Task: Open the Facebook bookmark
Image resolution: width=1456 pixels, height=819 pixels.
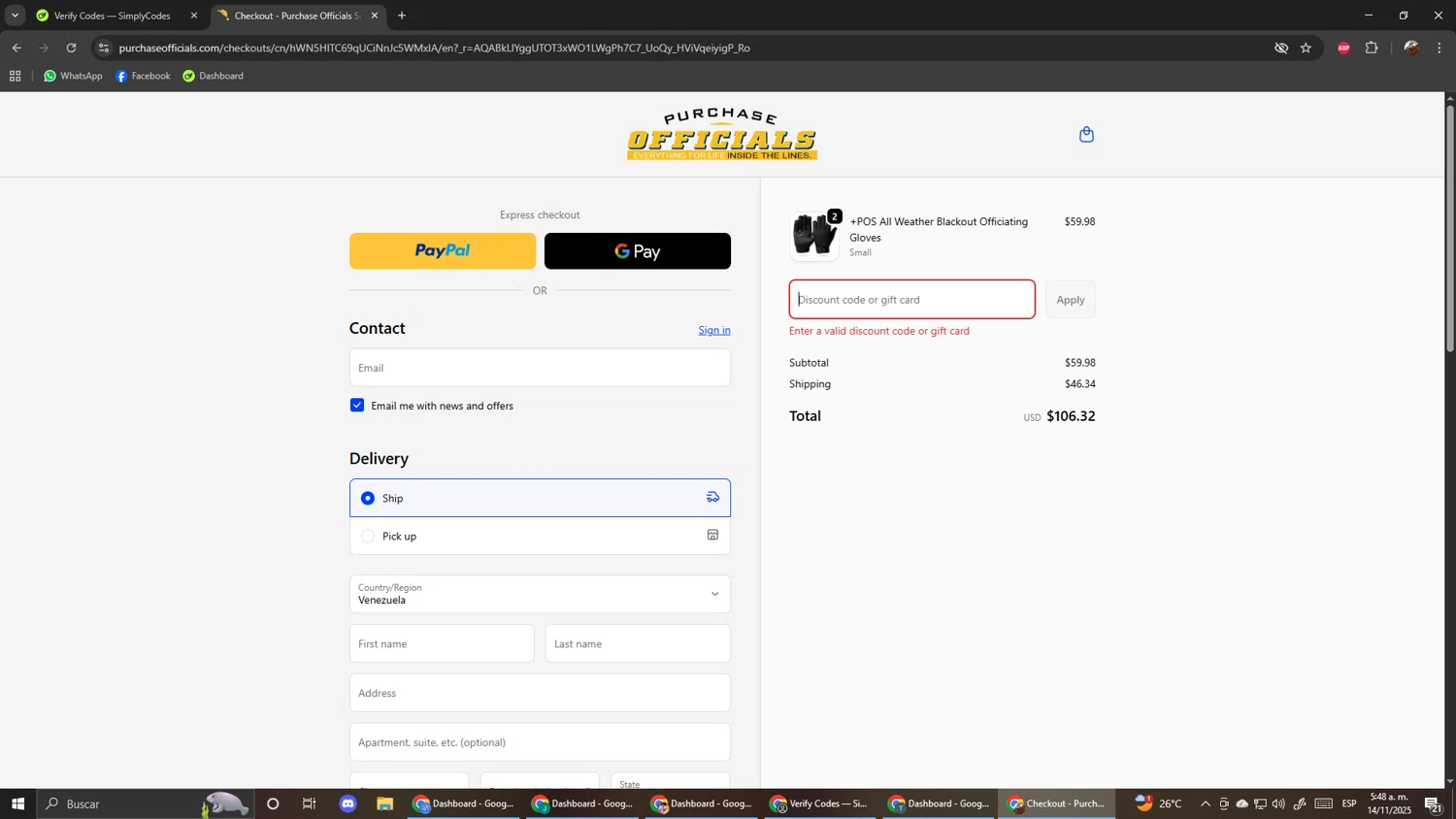Action: [143, 76]
